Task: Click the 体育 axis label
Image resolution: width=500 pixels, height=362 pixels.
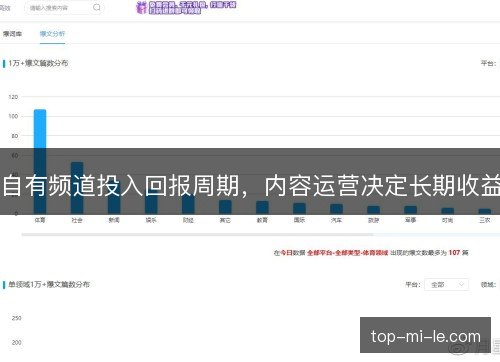Action: coord(40,220)
